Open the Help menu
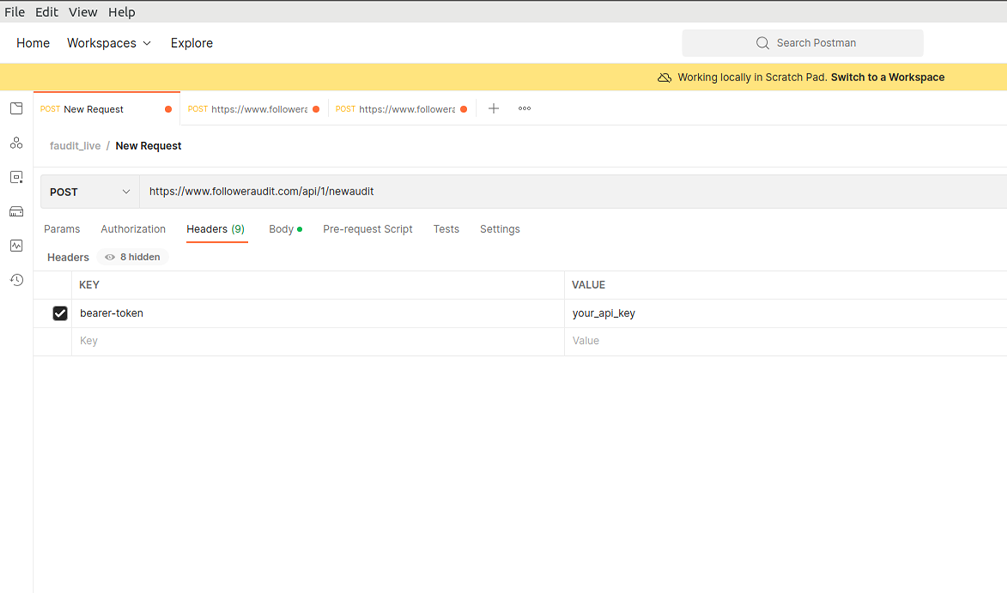 coord(121,12)
